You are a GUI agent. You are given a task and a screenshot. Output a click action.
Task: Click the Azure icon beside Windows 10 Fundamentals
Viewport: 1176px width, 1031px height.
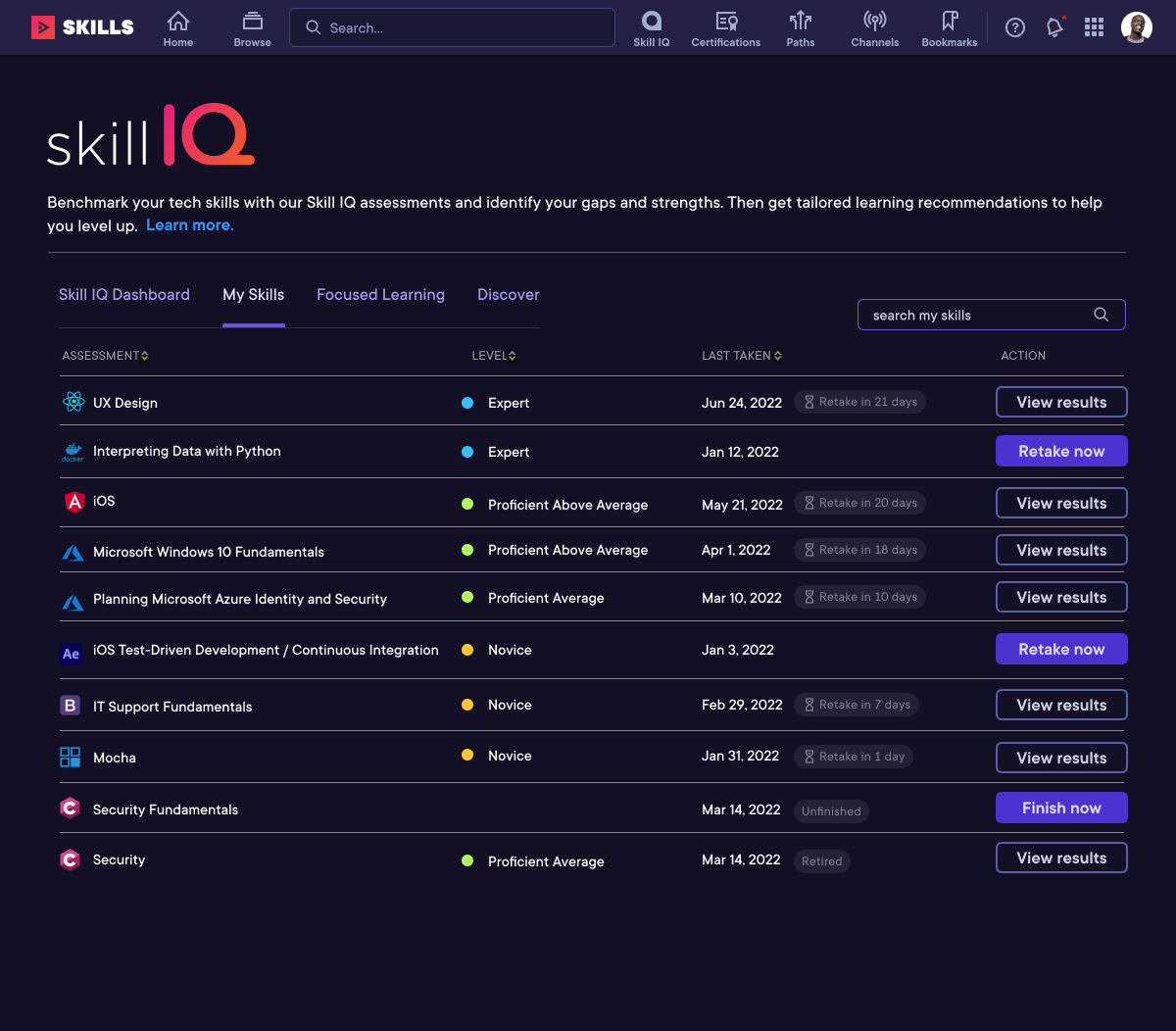tap(73, 552)
